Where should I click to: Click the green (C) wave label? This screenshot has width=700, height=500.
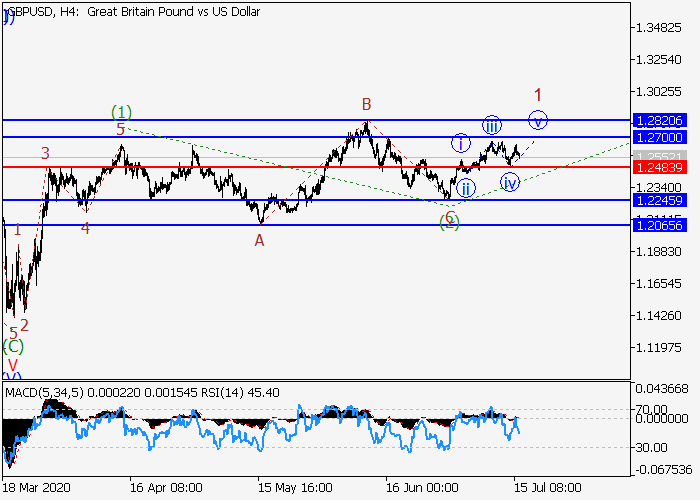pyautogui.click(x=12, y=347)
